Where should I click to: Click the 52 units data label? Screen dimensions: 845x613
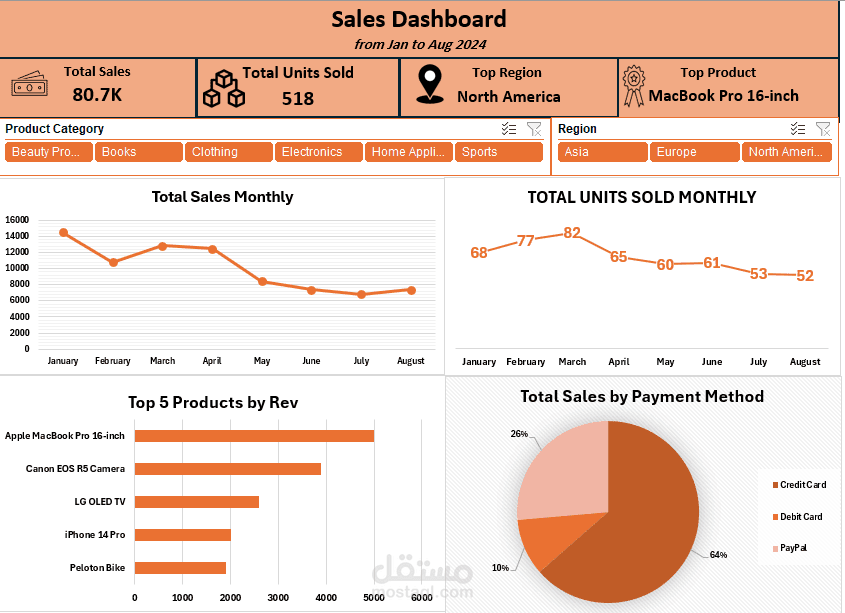coord(805,275)
